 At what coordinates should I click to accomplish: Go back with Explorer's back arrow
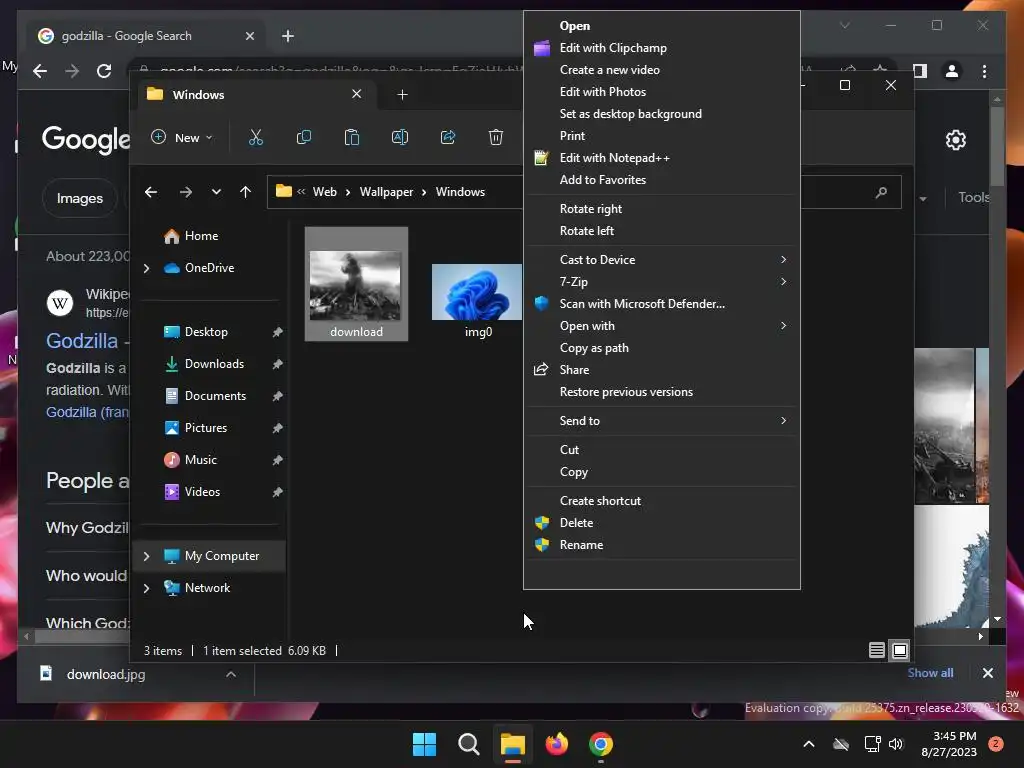click(151, 192)
